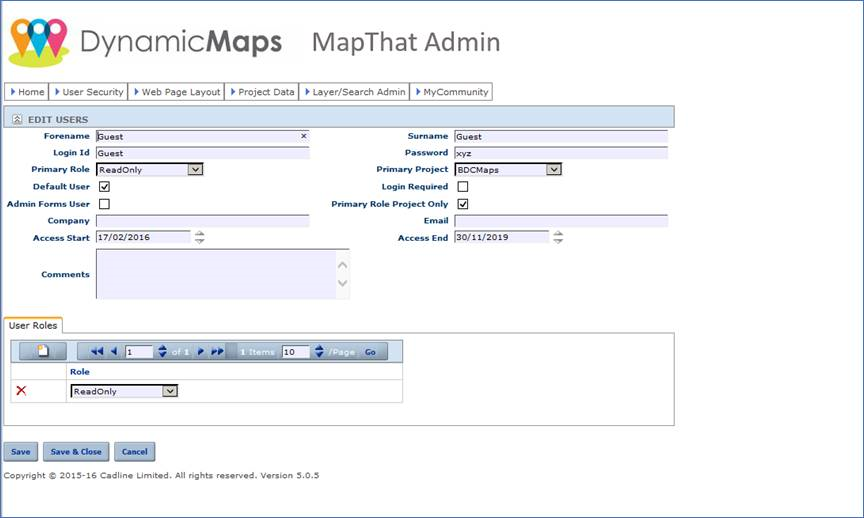Open the Project Data menu
The image size is (864, 518).
[x=262, y=91]
